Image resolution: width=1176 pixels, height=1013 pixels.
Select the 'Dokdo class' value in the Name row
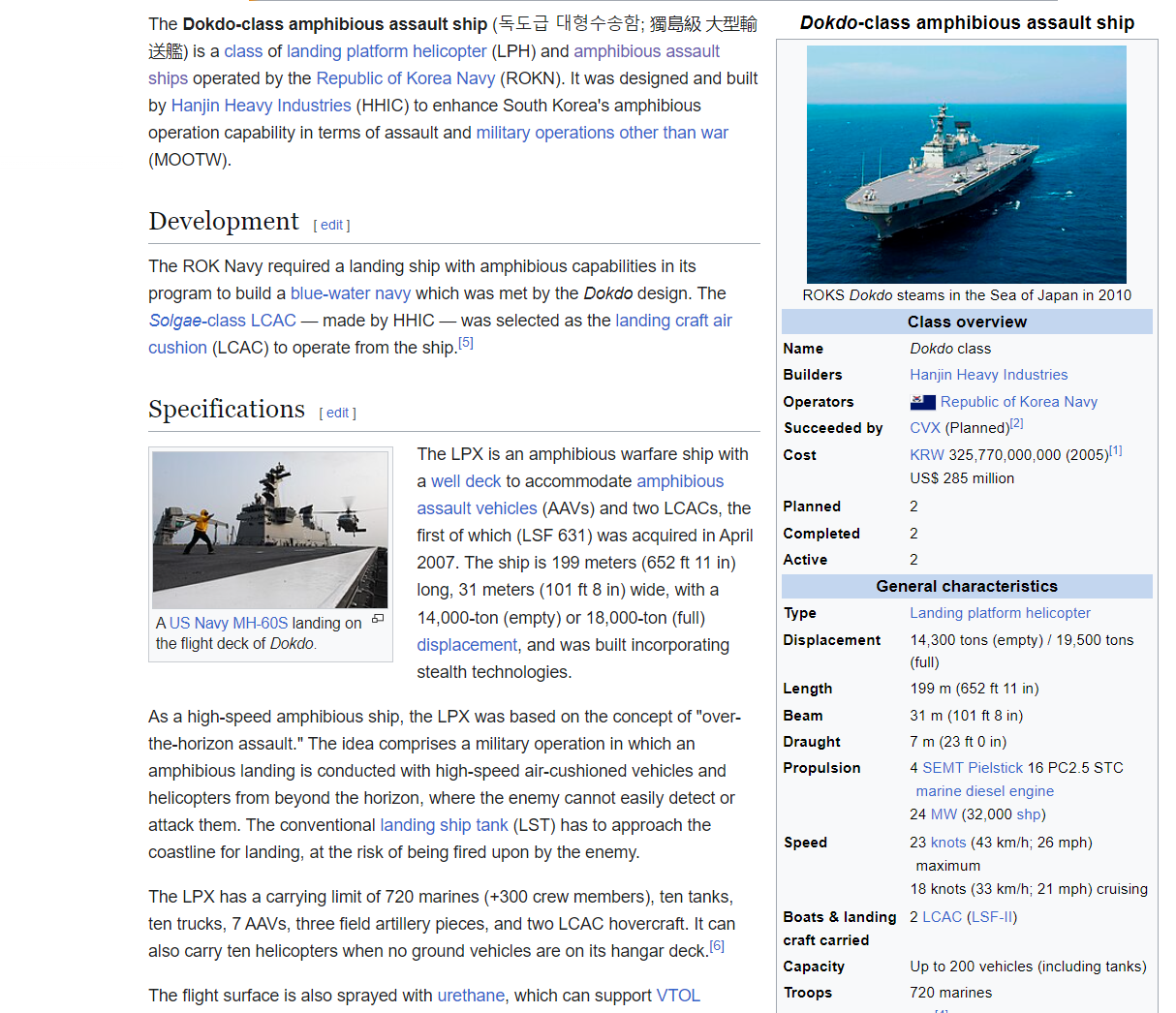click(x=950, y=349)
